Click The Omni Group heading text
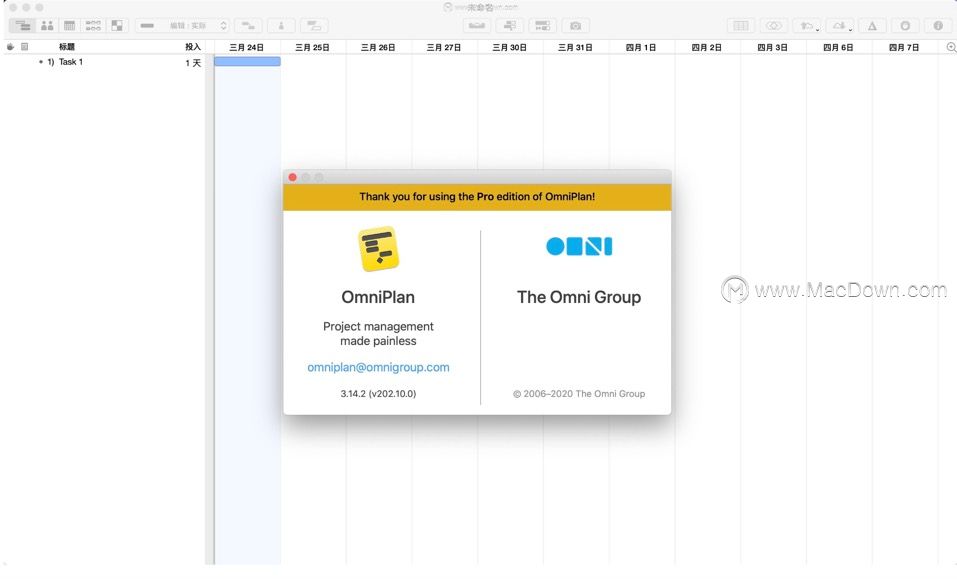Image resolution: width=957 pixels, height=579 pixels. 579,297
